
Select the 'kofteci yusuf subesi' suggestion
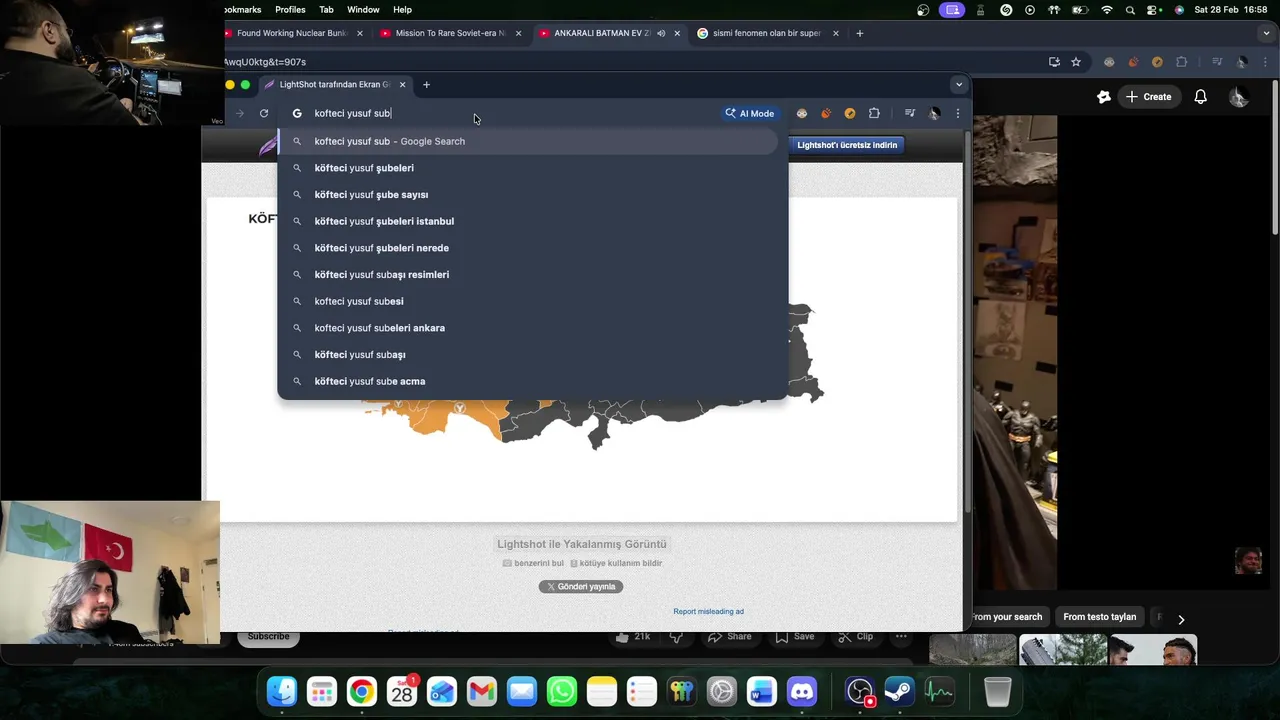tap(532, 301)
